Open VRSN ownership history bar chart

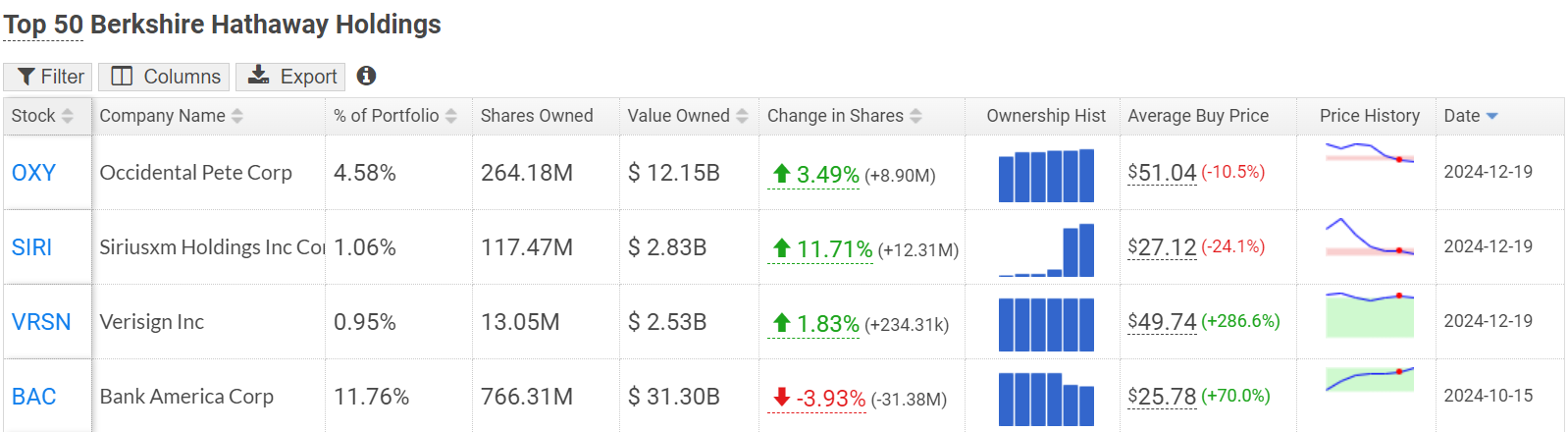(x=1046, y=325)
